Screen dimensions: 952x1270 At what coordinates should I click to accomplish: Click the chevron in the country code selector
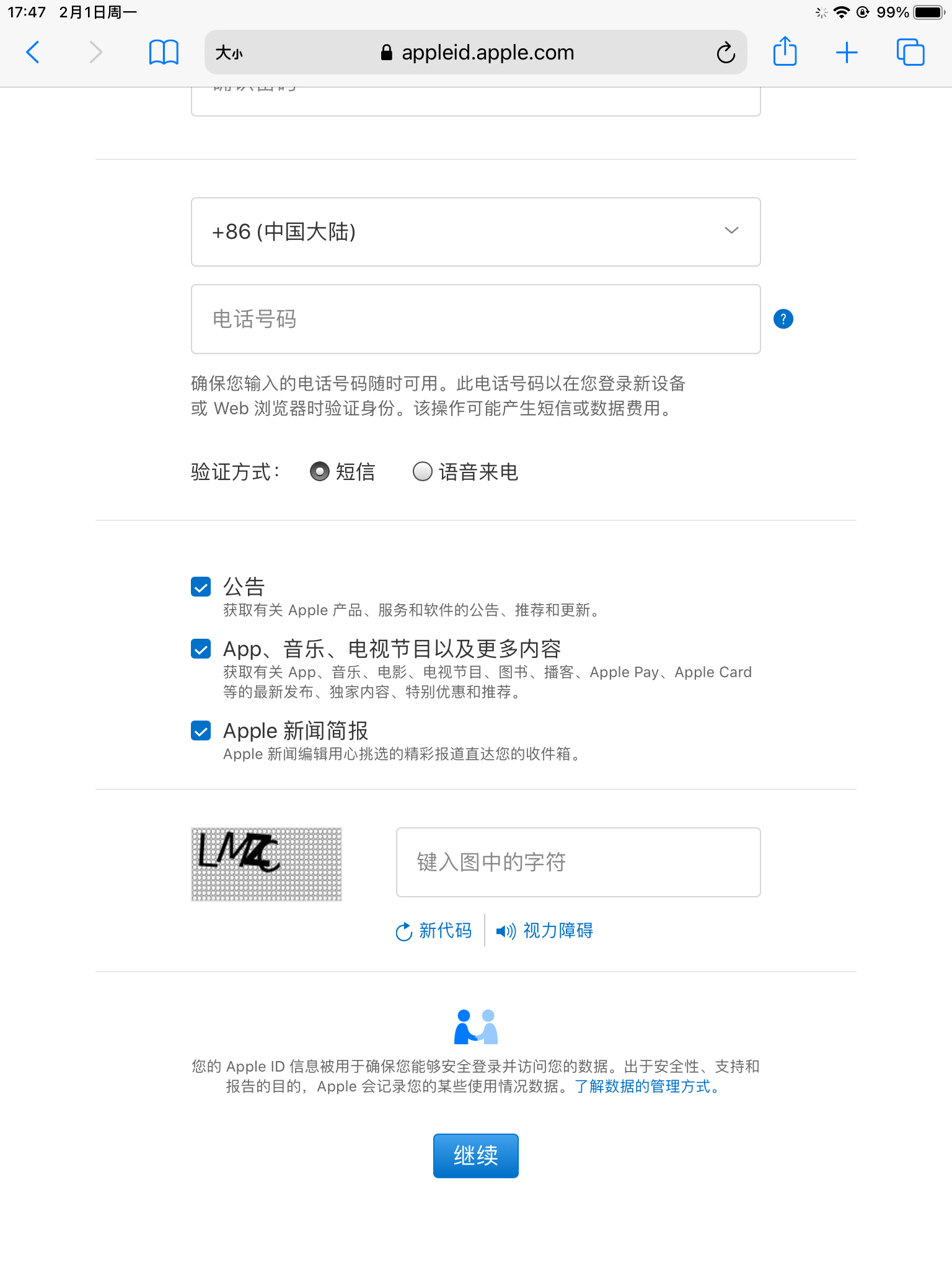pos(731,231)
